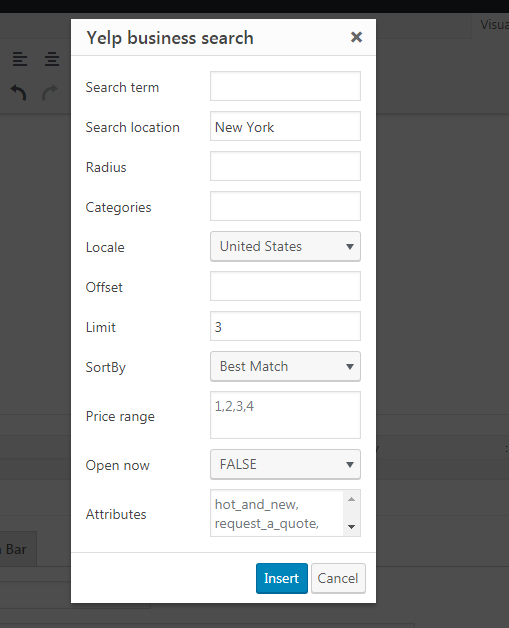Close the Yelp business search dialog
Image resolution: width=509 pixels, height=628 pixels.
(x=356, y=37)
